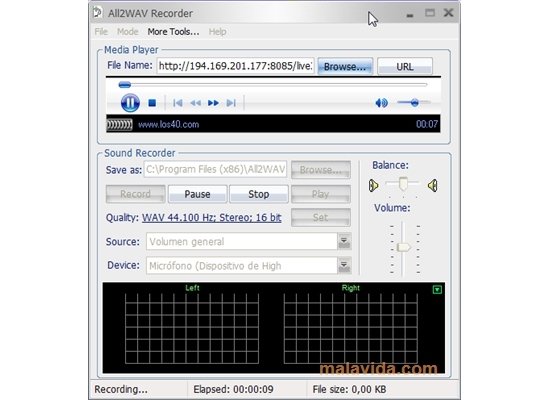Click the Recording... status text
The height and width of the screenshot is (400, 550).
[x=121, y=389]
